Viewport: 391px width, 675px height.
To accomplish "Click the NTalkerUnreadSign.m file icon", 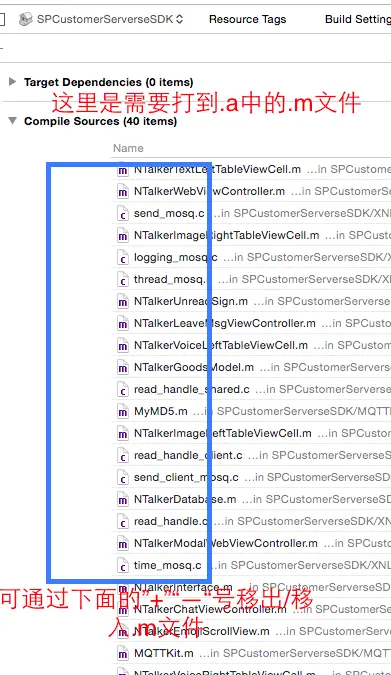I will click(123, 302).
